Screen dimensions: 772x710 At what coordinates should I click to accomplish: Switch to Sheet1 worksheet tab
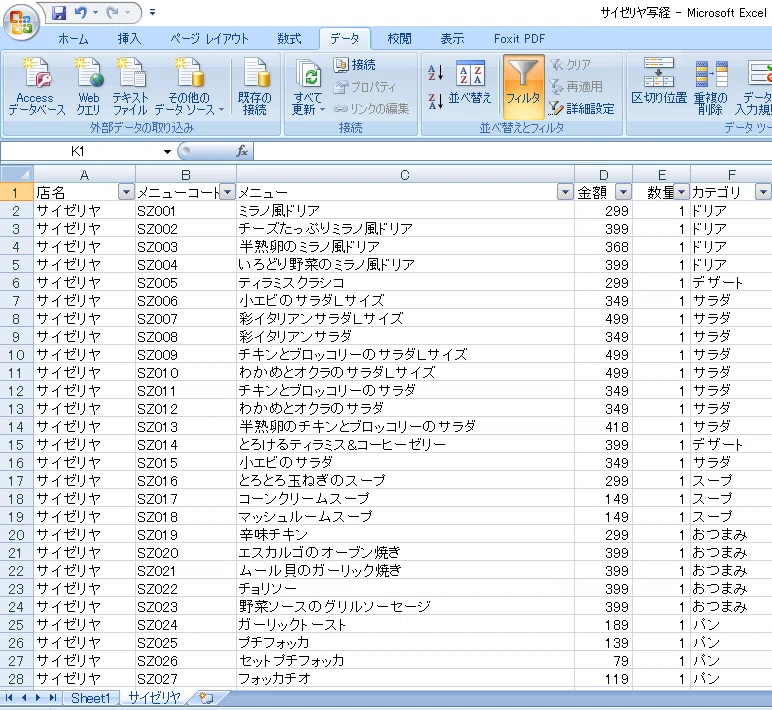[x=91, y=698]
